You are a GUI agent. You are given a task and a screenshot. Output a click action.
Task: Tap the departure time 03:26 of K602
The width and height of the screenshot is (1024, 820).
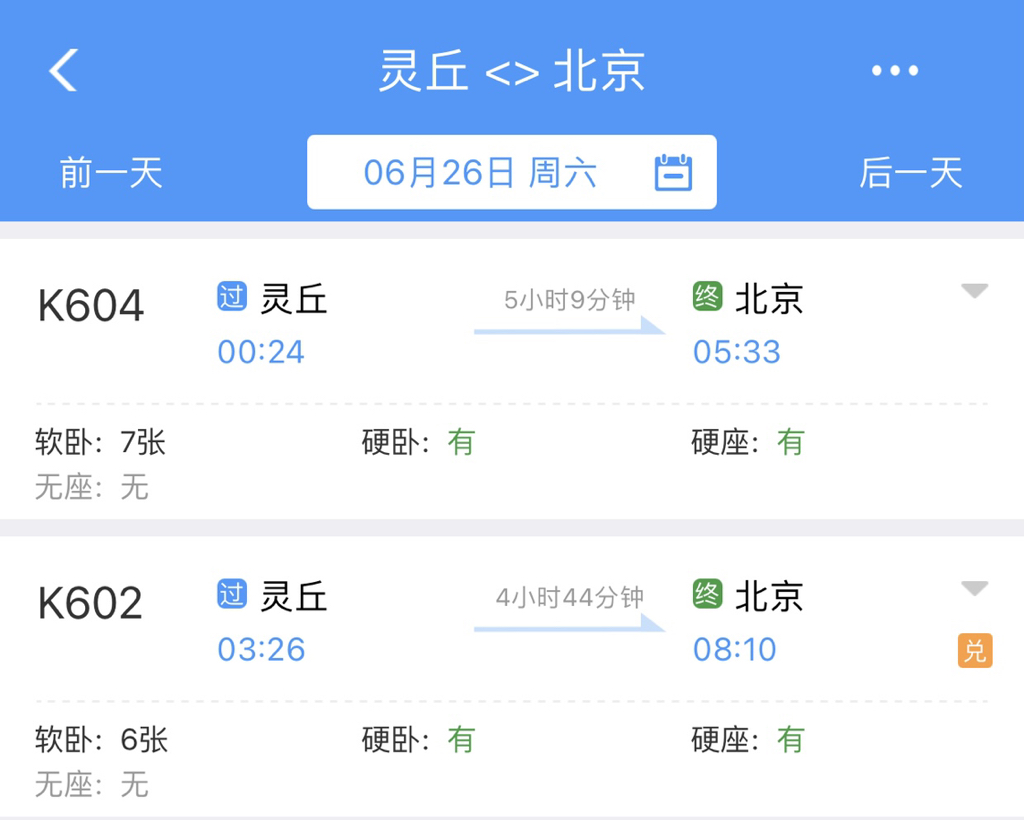[262, 649]
